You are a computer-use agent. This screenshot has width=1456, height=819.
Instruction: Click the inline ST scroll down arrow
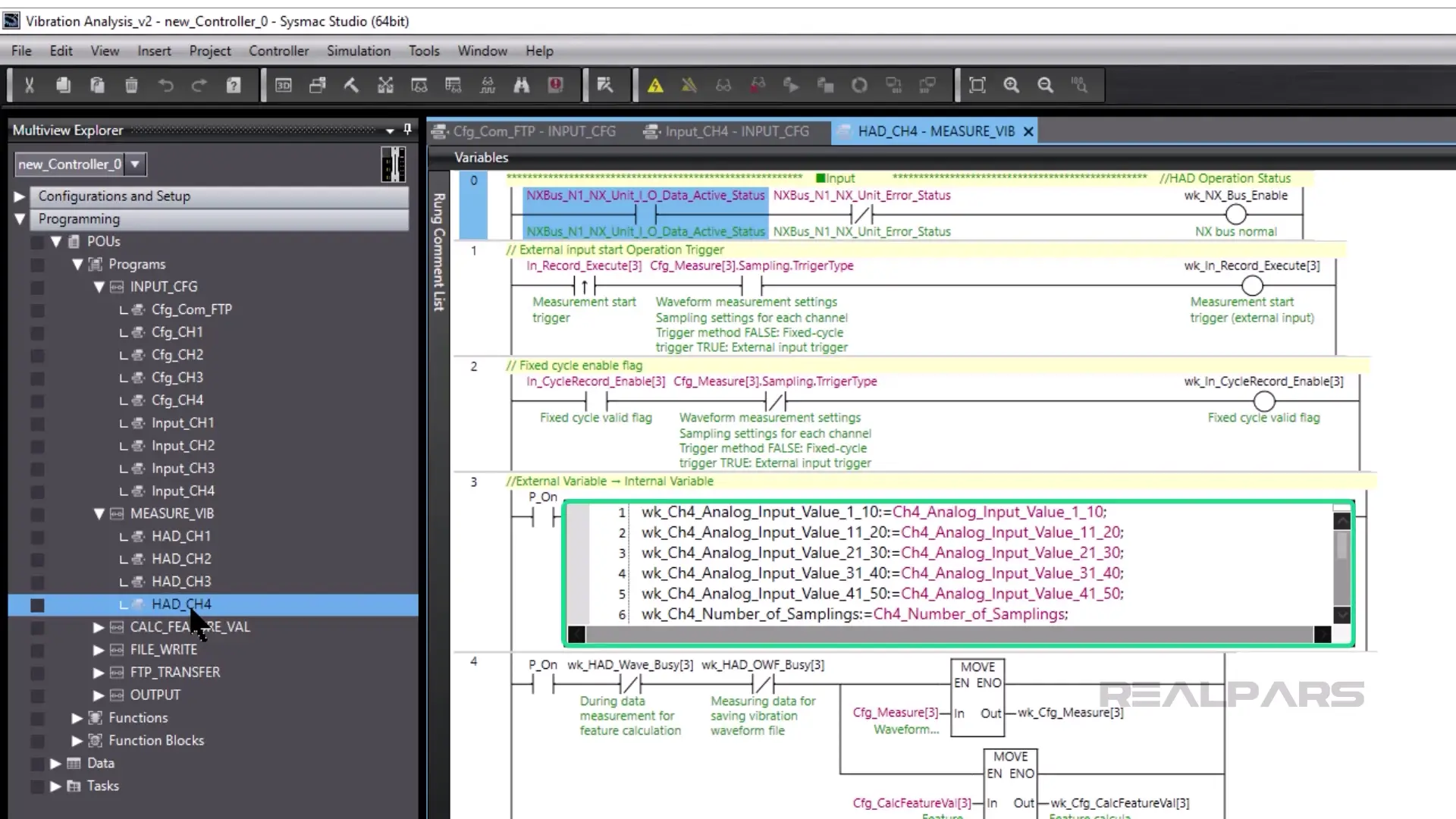click(x=1341, y=615)
